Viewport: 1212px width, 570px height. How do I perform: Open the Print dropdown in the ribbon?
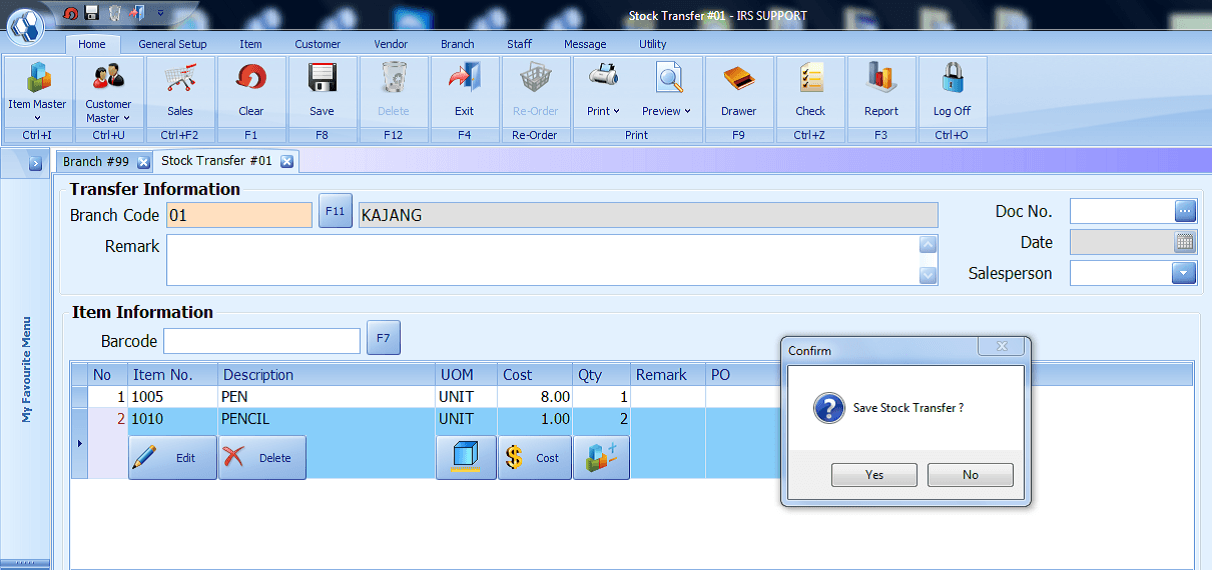pyautogui.click(x=603, y=92)
